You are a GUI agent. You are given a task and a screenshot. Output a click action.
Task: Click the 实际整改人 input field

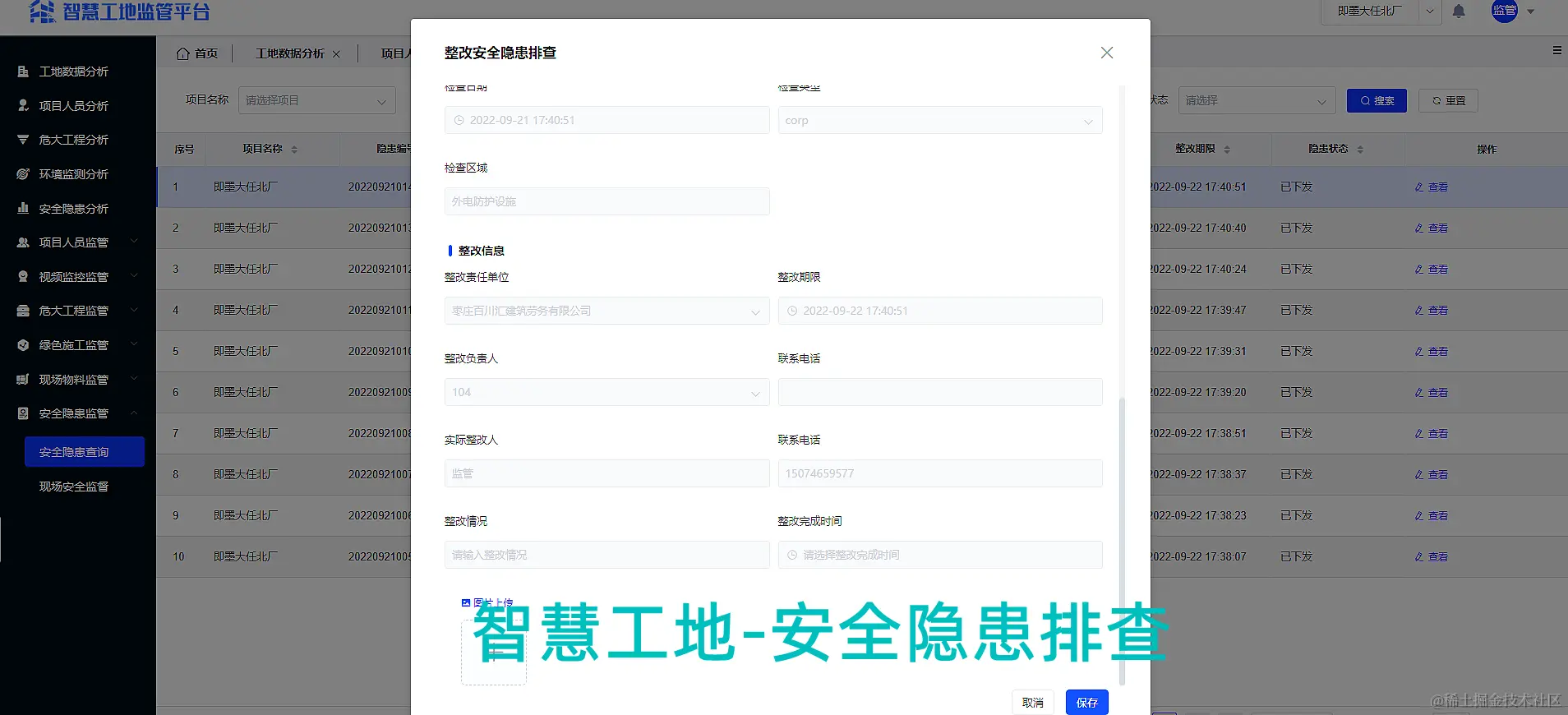[x=606, y=473]
